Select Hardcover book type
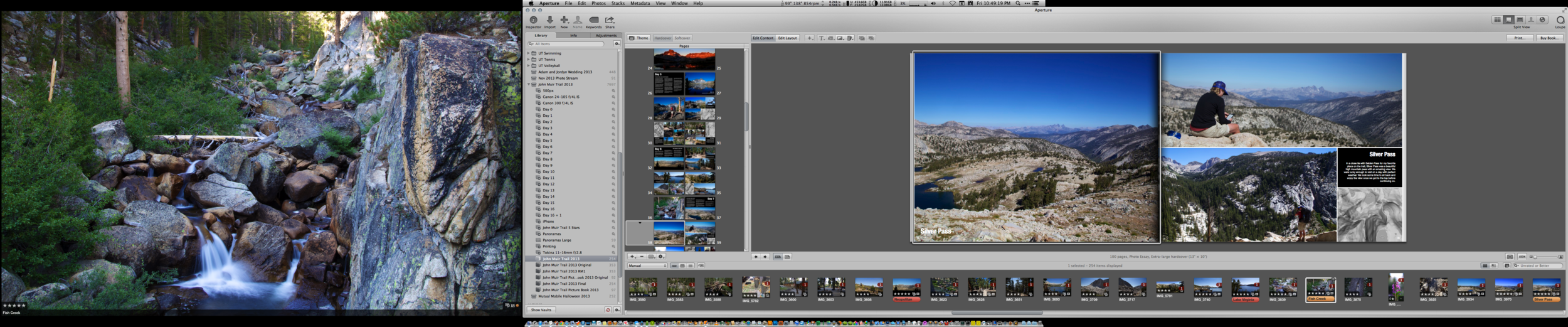Viewport: 1568px width, 327px height. click(x=662, y=38)
